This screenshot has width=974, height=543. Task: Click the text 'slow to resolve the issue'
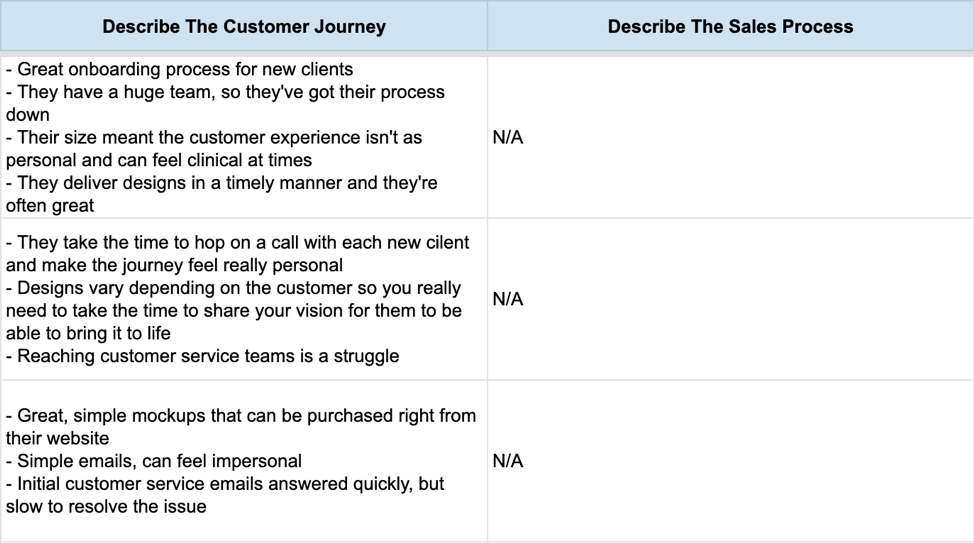[x=106, y=506]
